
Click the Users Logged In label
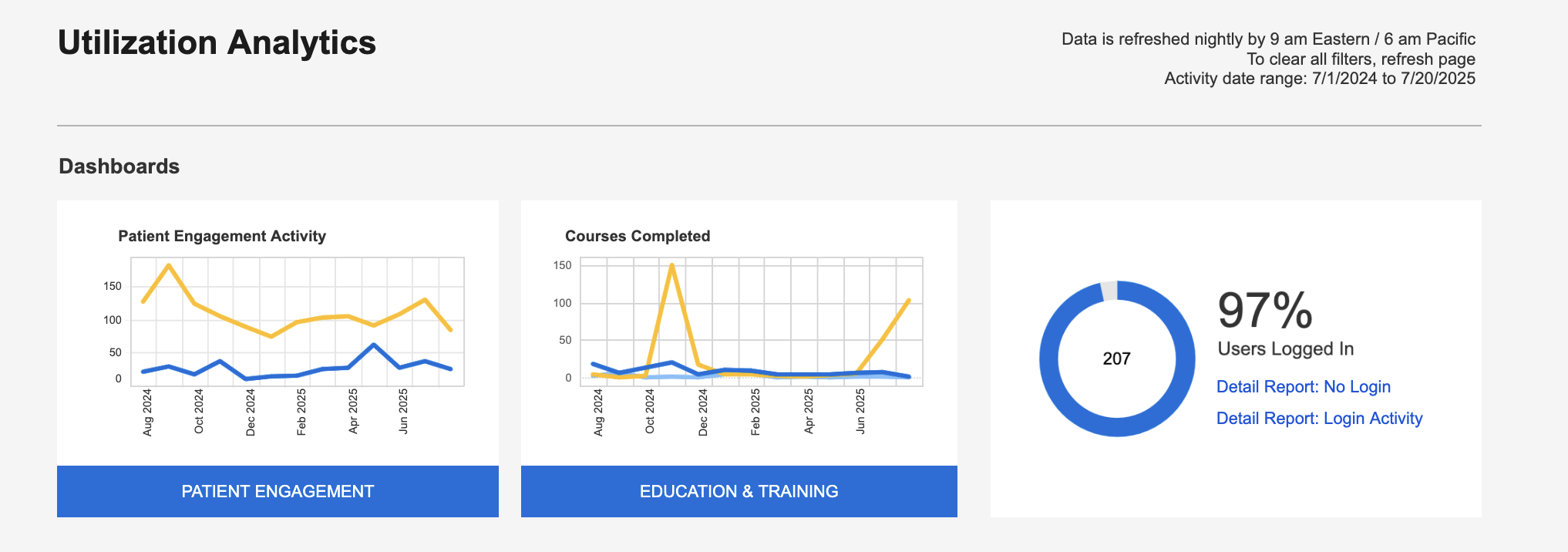pyautogui.click(x=1285, y=349)
